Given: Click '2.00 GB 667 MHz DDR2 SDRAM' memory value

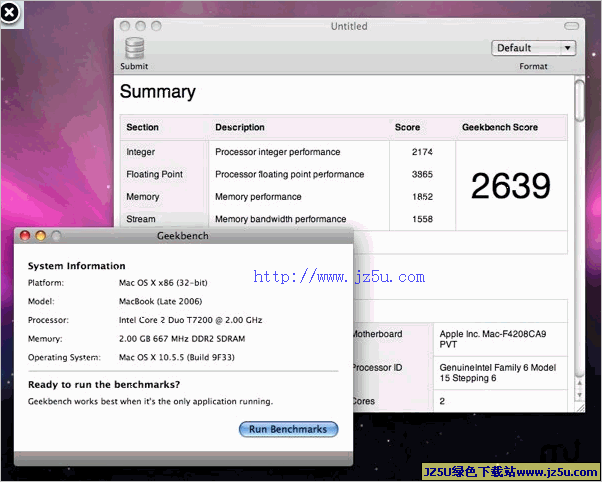Looking at the screenshot, I should point(182,339).
